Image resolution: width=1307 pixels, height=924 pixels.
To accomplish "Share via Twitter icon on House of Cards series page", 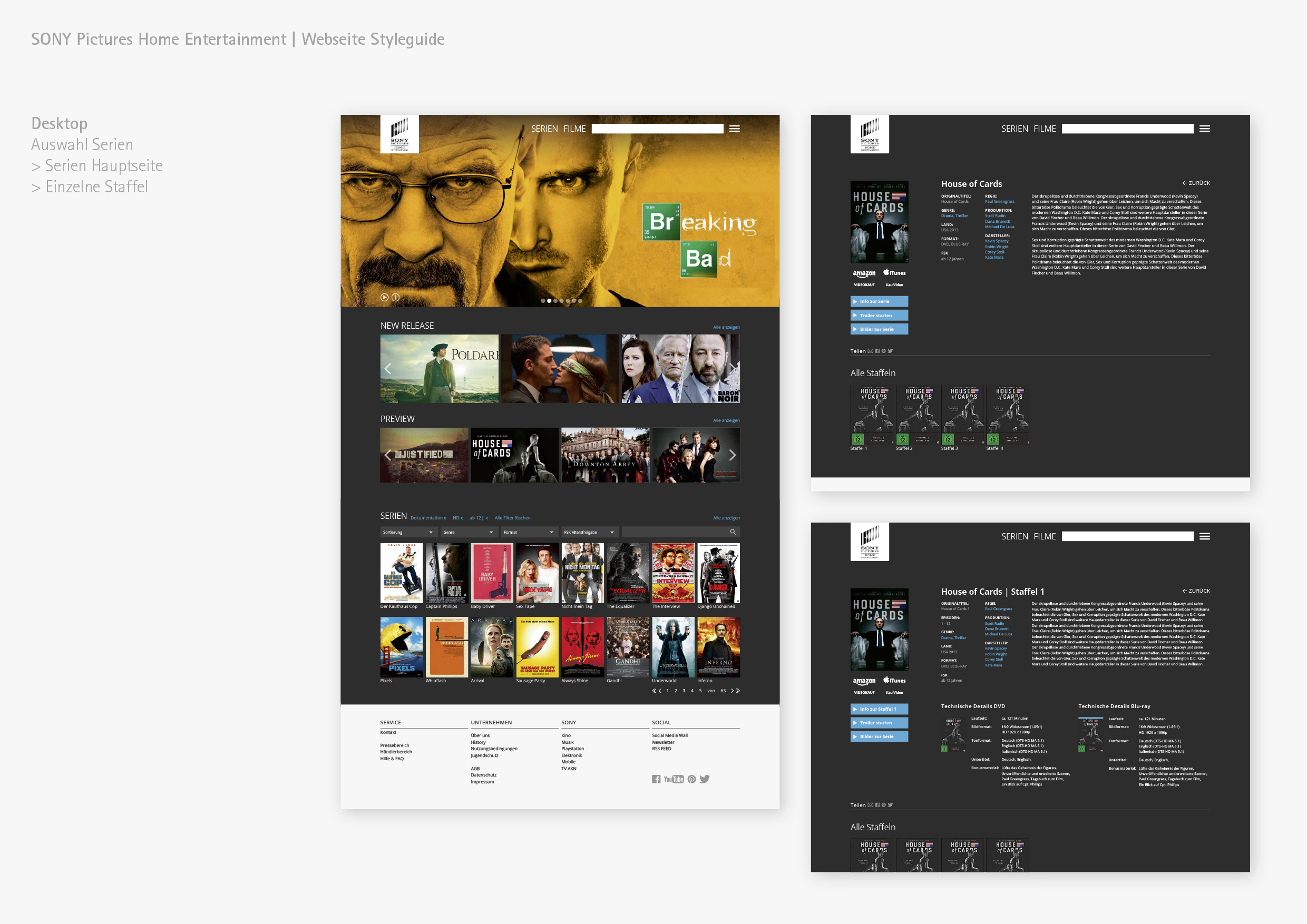I will tap(890, 351).
